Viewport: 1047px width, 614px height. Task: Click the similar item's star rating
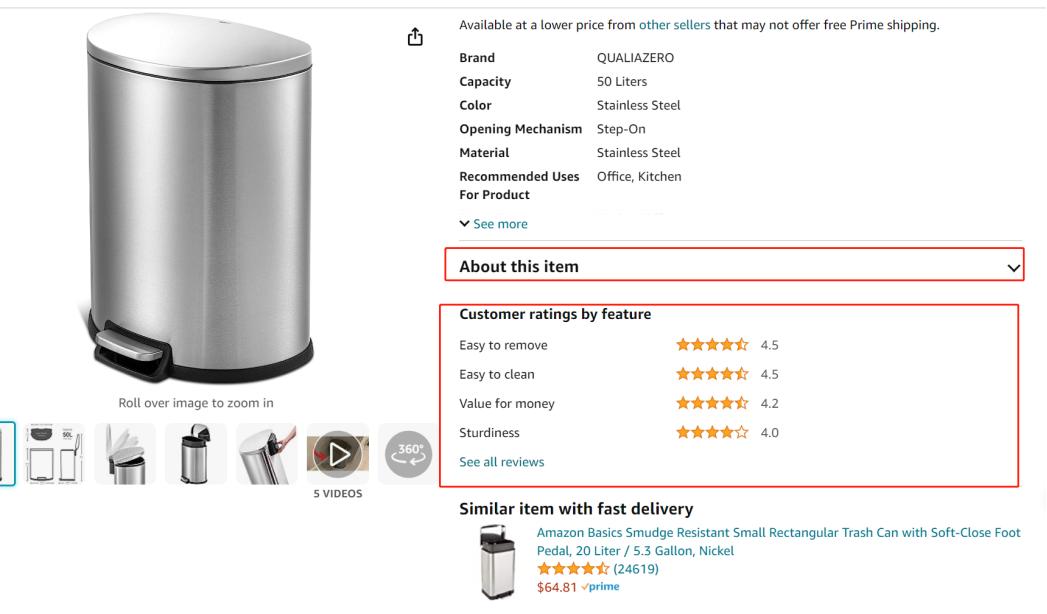coord(573,569)
